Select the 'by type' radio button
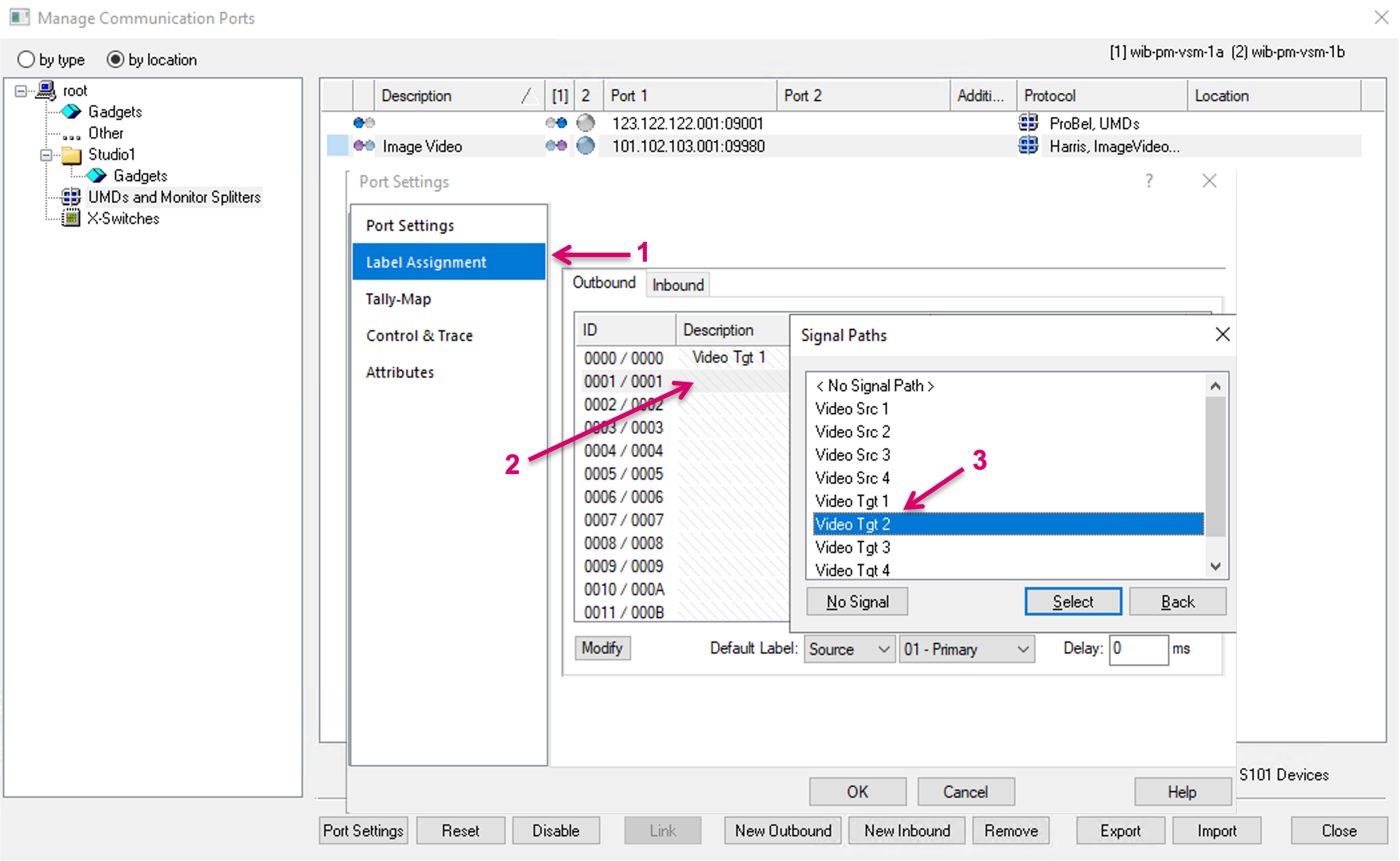The image size is (1400, 861). point(26,59)
